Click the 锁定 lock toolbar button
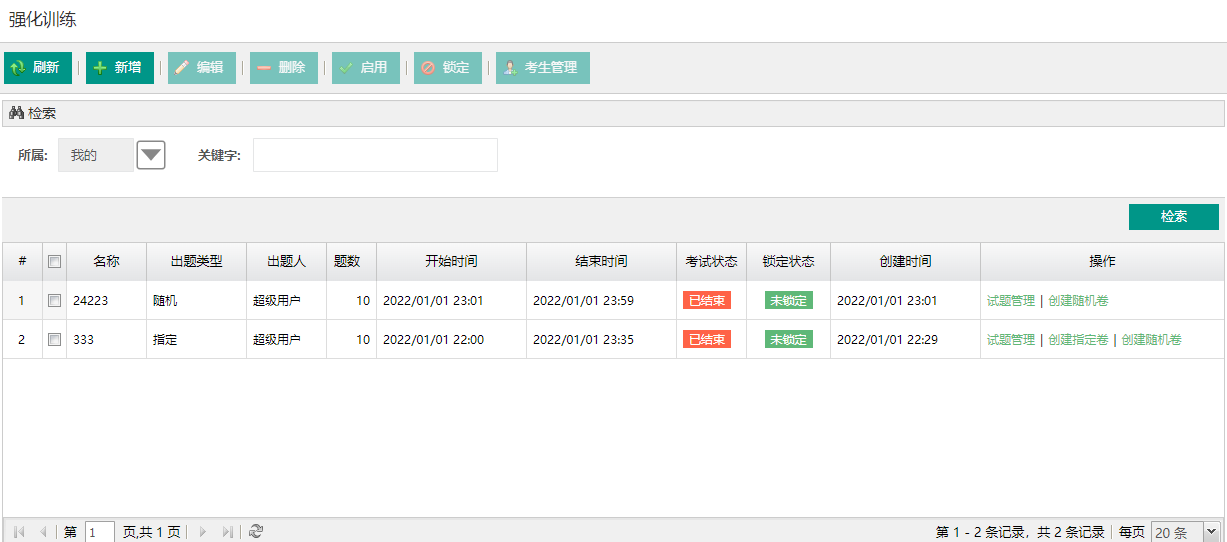 [447, 68]
